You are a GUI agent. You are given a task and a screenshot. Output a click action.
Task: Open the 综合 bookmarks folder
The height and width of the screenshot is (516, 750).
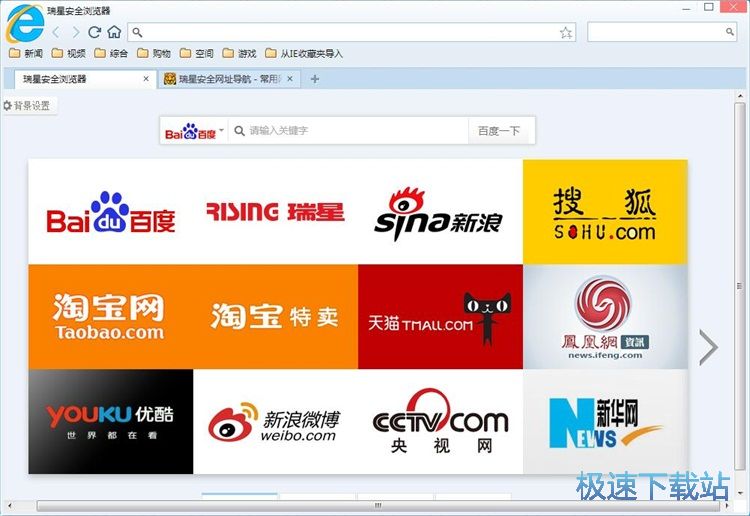pos(111,53)
